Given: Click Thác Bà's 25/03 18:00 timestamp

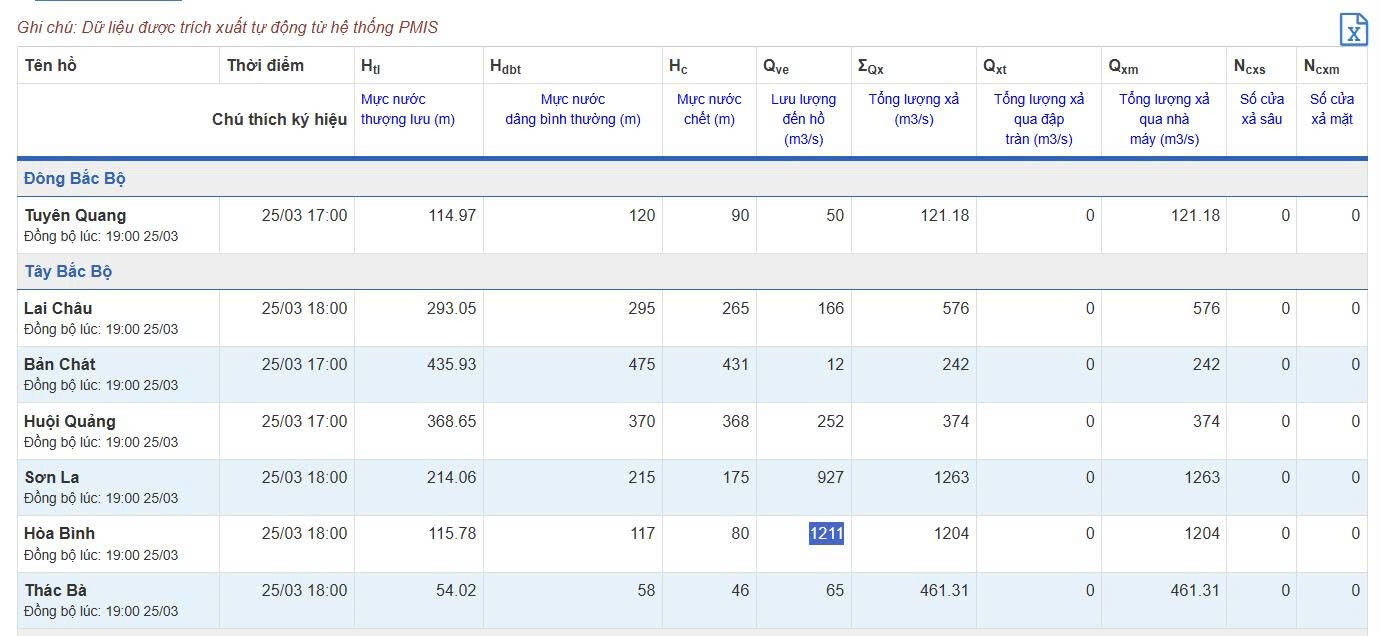Looking at the screenshot, I should [x=304, y=591].
